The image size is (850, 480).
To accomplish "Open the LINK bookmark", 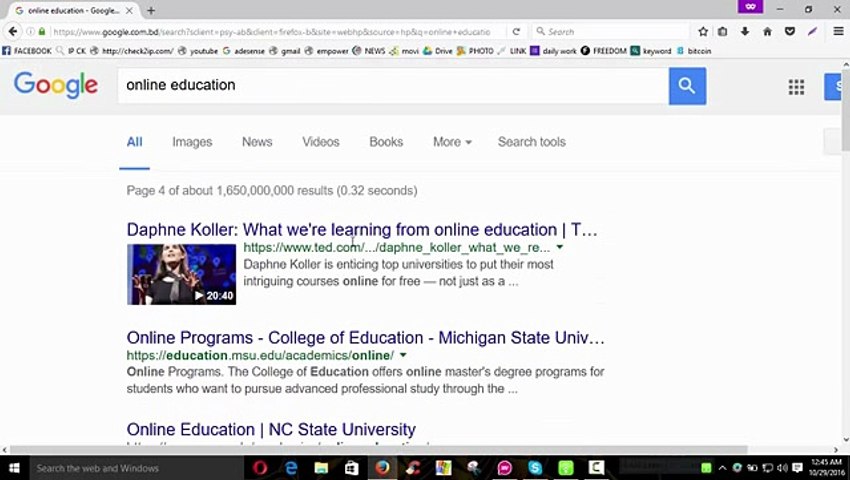I will click(x=512, y=51).
